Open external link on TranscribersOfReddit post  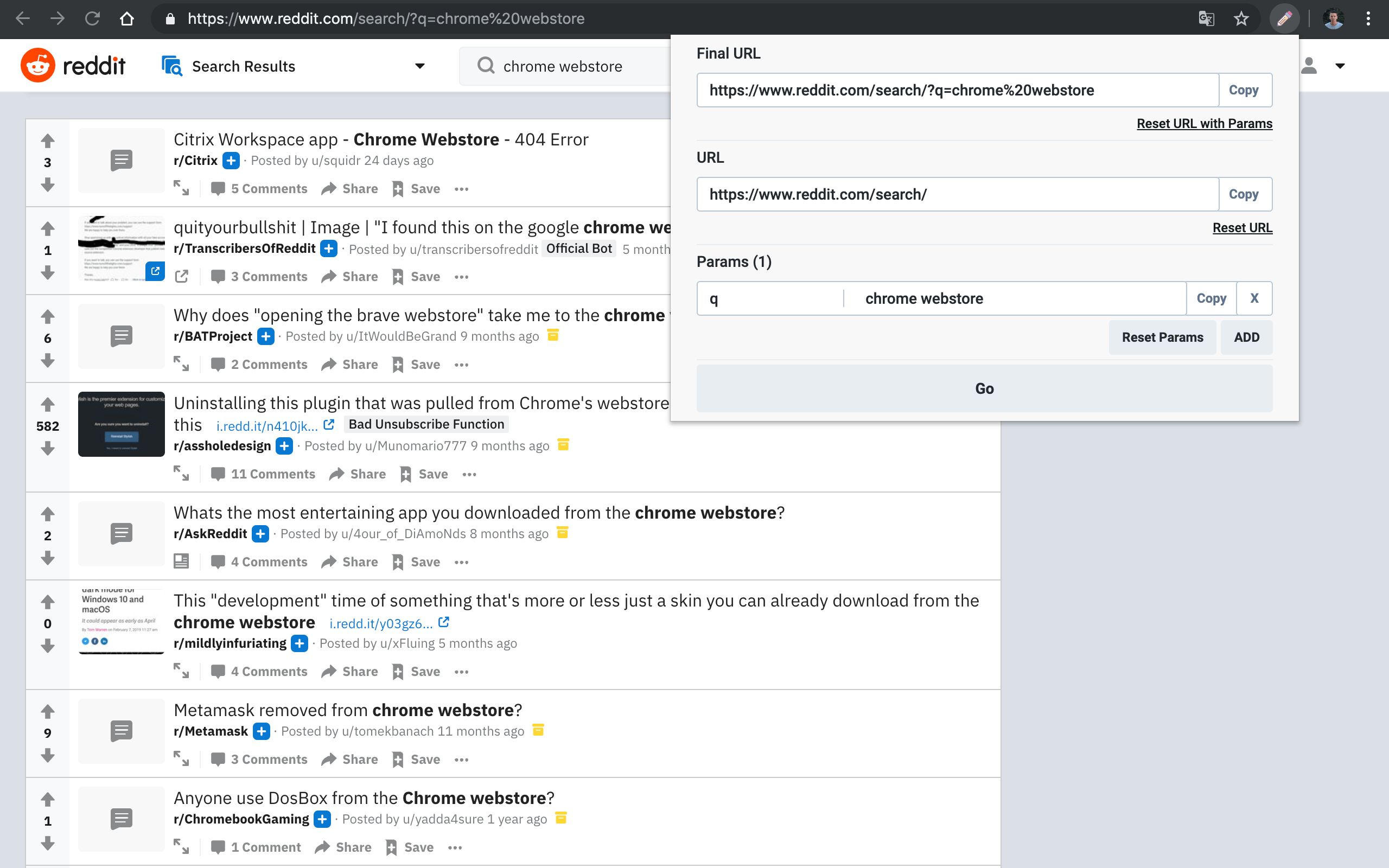[x=181, y=276]
